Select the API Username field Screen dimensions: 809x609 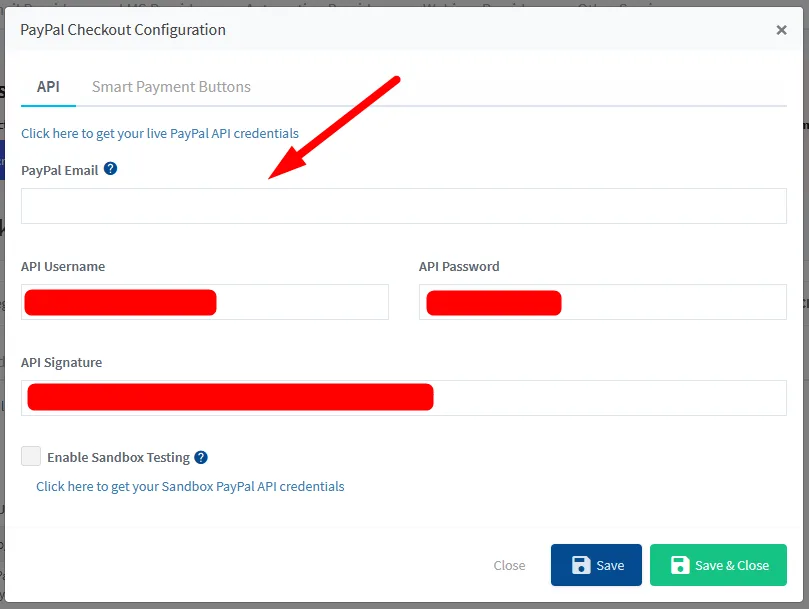[205, 302]
